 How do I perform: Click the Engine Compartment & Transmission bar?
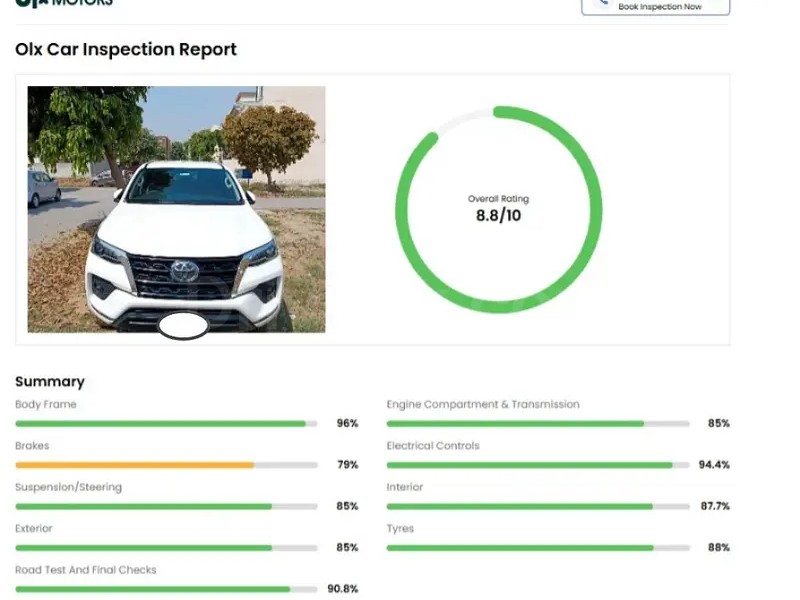[x=538, y=424]
